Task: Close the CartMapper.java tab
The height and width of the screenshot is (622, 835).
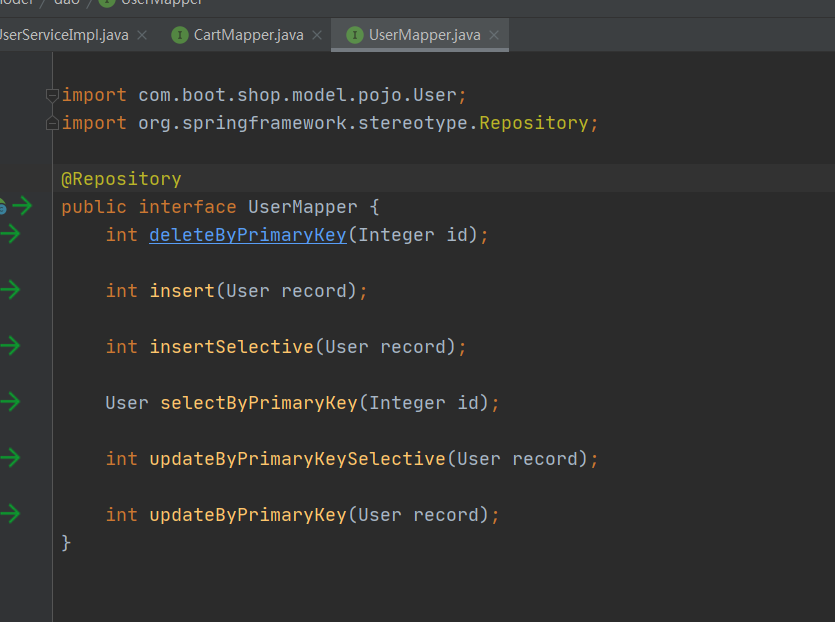Action: click(x=317, y=35)
